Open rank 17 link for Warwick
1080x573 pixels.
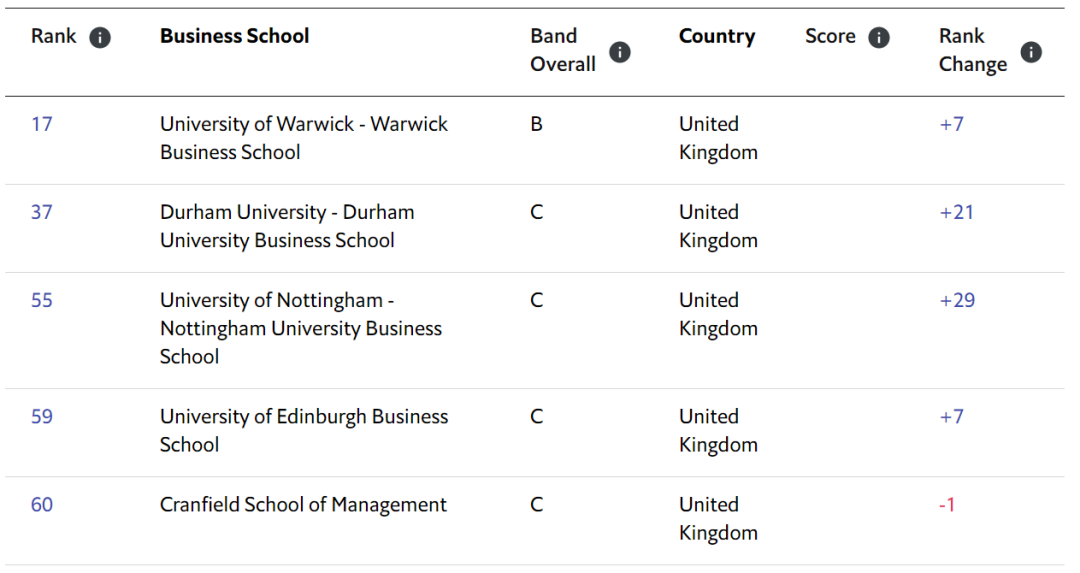coord(42,125)
